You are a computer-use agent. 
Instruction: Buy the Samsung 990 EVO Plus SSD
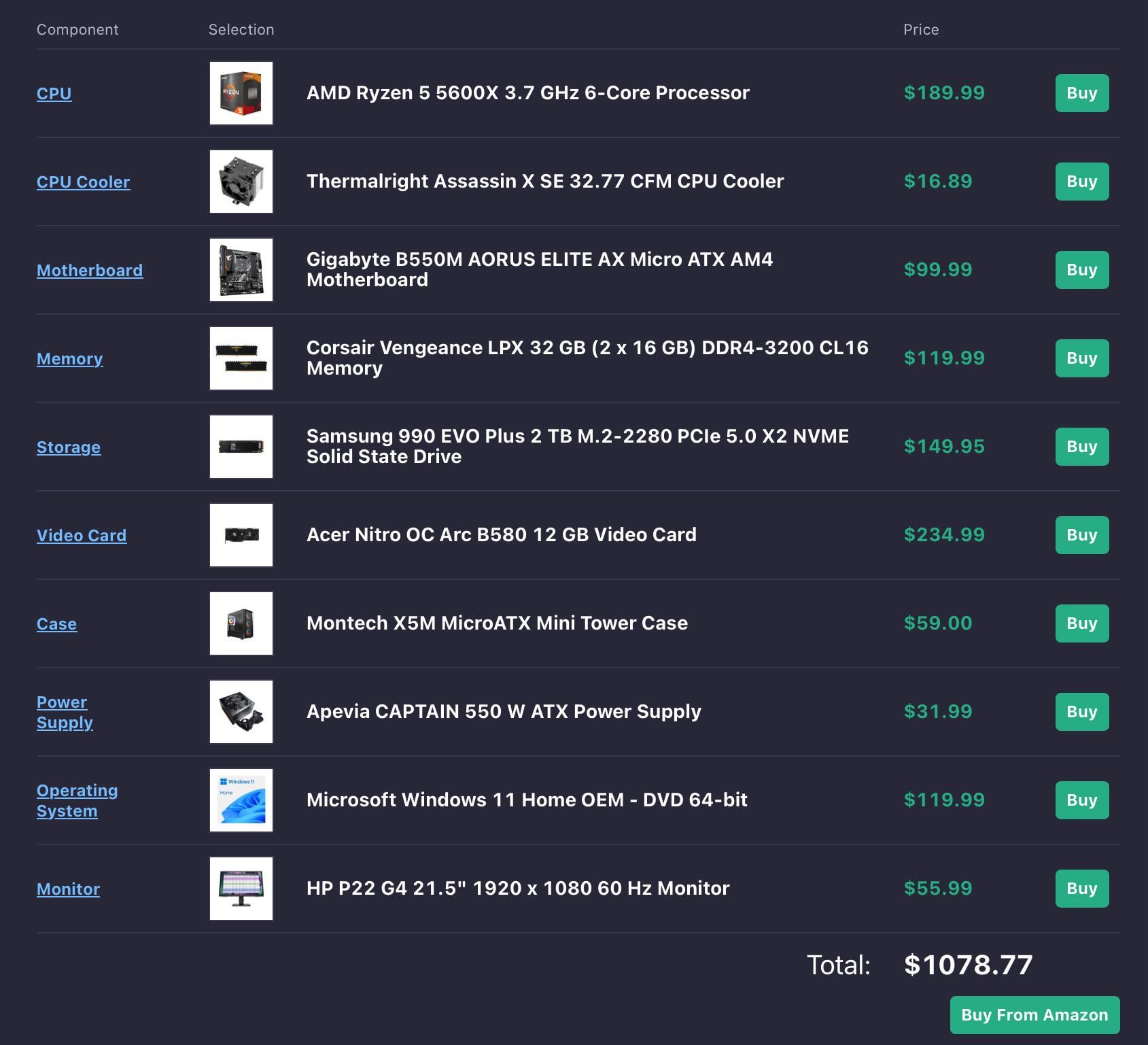(1081, 447)
